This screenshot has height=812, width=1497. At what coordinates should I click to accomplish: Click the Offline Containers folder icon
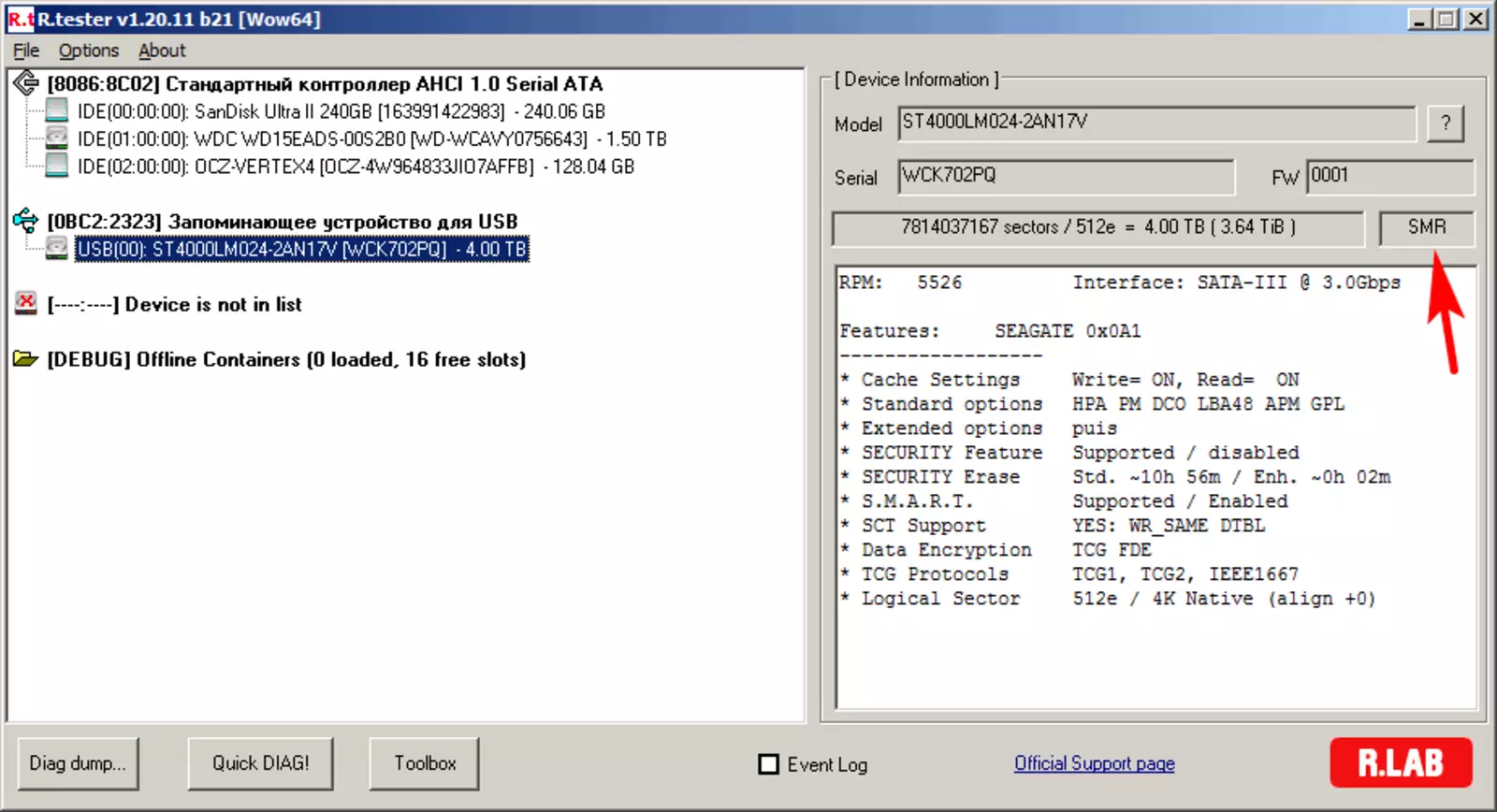pyautogui.click(x=25, y=359)
